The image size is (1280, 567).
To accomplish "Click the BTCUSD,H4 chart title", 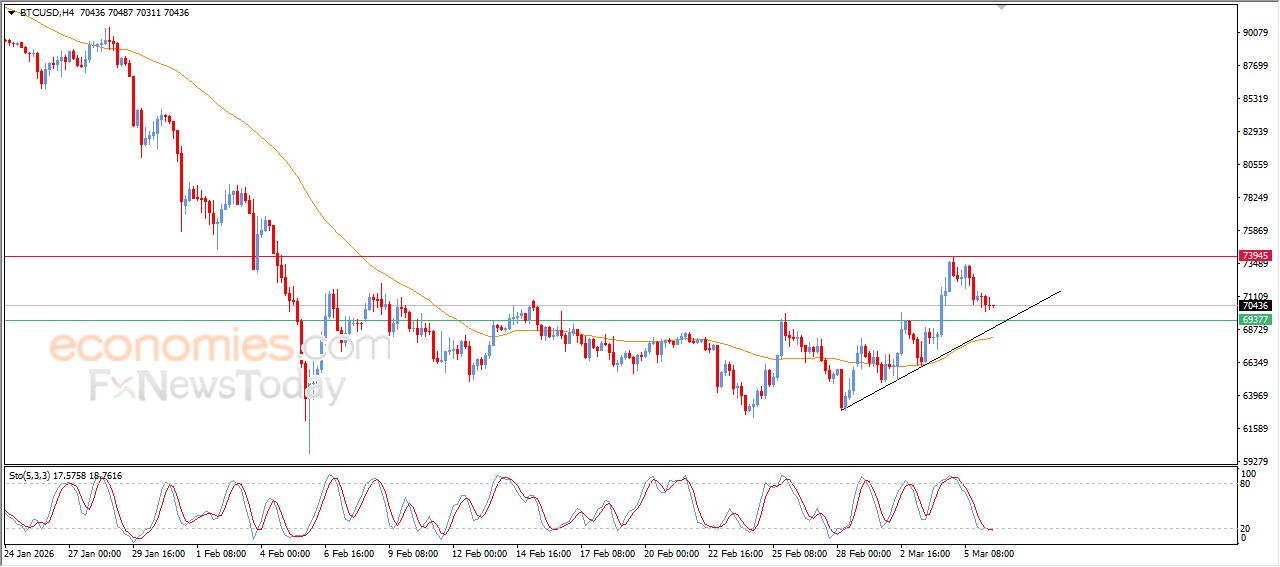I will tap(46, 13).
